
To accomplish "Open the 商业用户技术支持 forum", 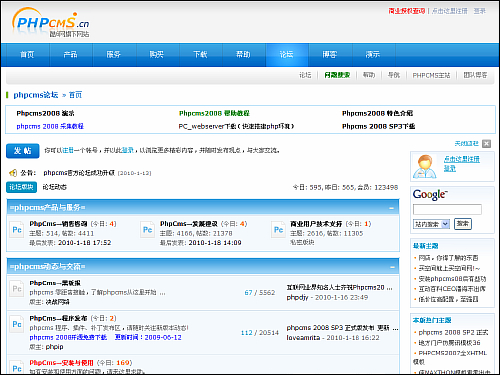I will [x=316, y=224].
